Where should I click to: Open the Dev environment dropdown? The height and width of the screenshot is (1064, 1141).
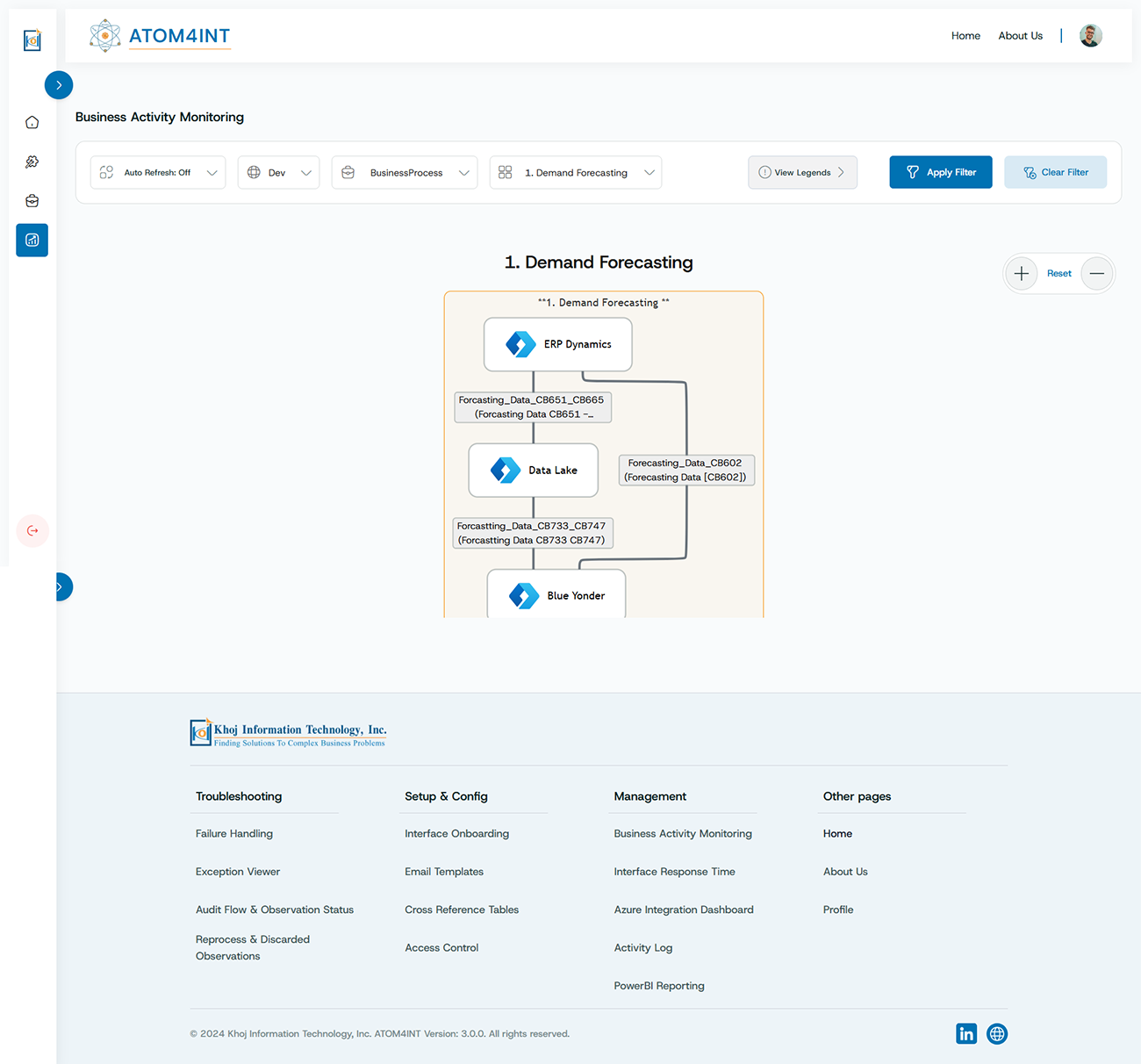click(278, 173)
